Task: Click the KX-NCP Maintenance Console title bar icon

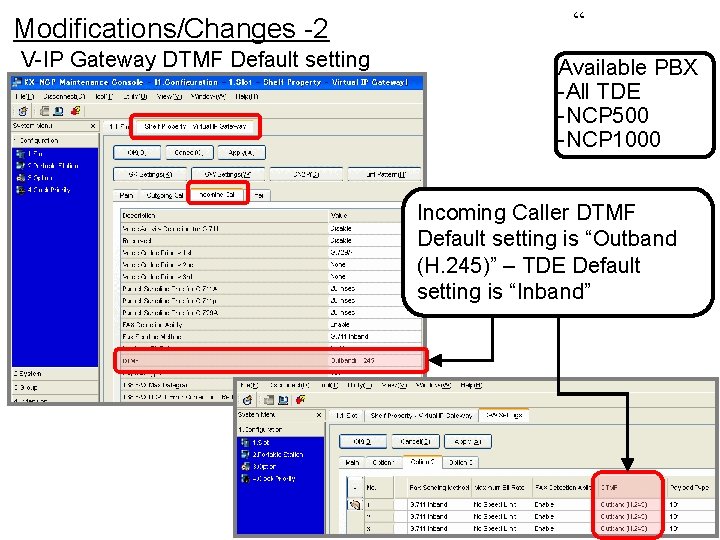Action: click(17, 82)
